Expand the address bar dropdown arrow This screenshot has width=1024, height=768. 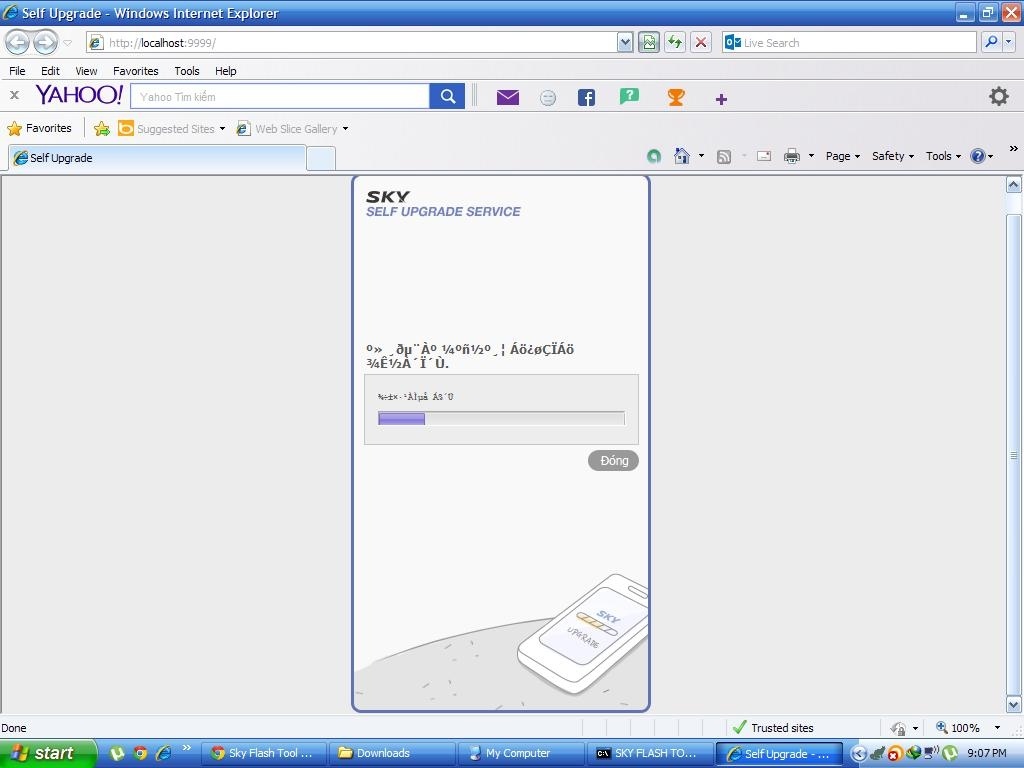click(x=625, y=42)
